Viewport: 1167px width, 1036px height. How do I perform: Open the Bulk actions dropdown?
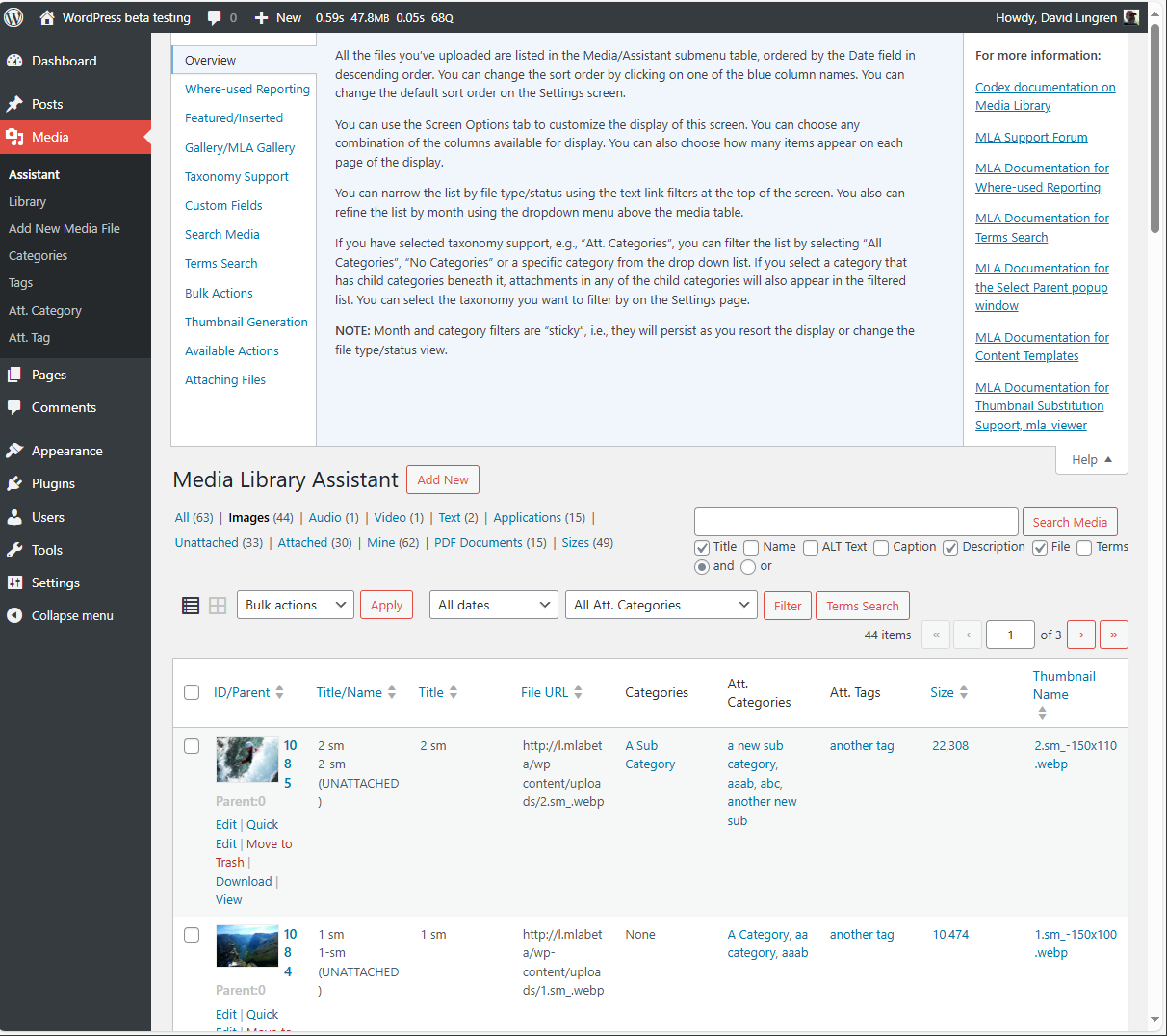pos(295,605)
